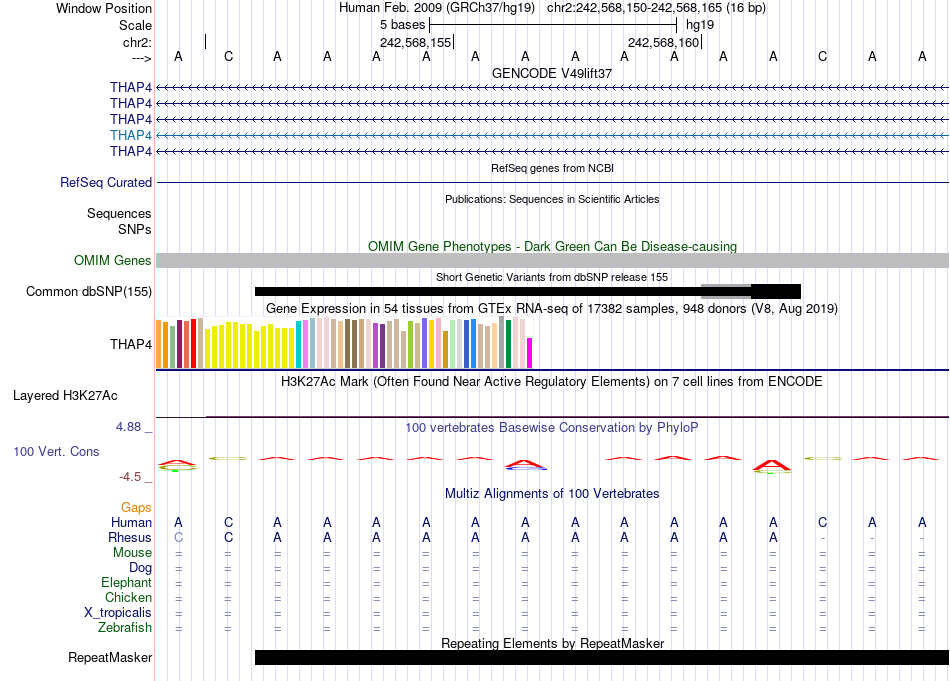
Task: Click the cyan bar in GTEx expression graph
Action: point(299,344)
